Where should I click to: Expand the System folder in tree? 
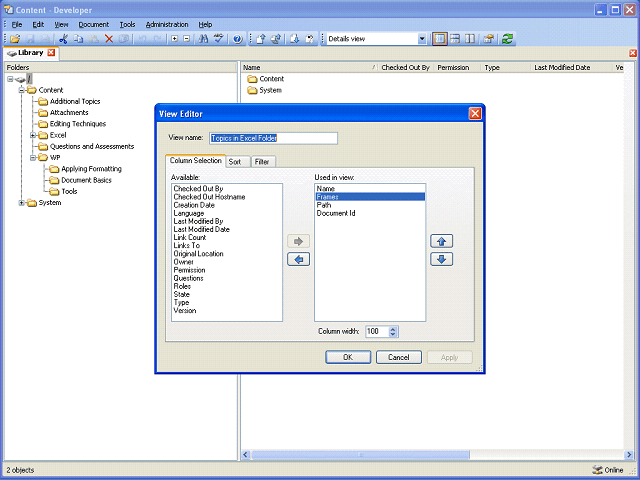22,202
